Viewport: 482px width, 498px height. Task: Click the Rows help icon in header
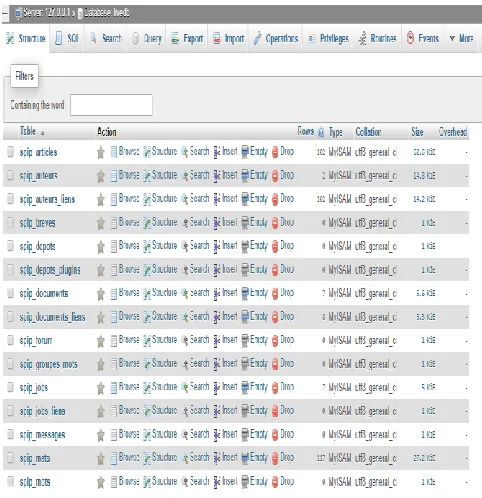coord(321,132)
